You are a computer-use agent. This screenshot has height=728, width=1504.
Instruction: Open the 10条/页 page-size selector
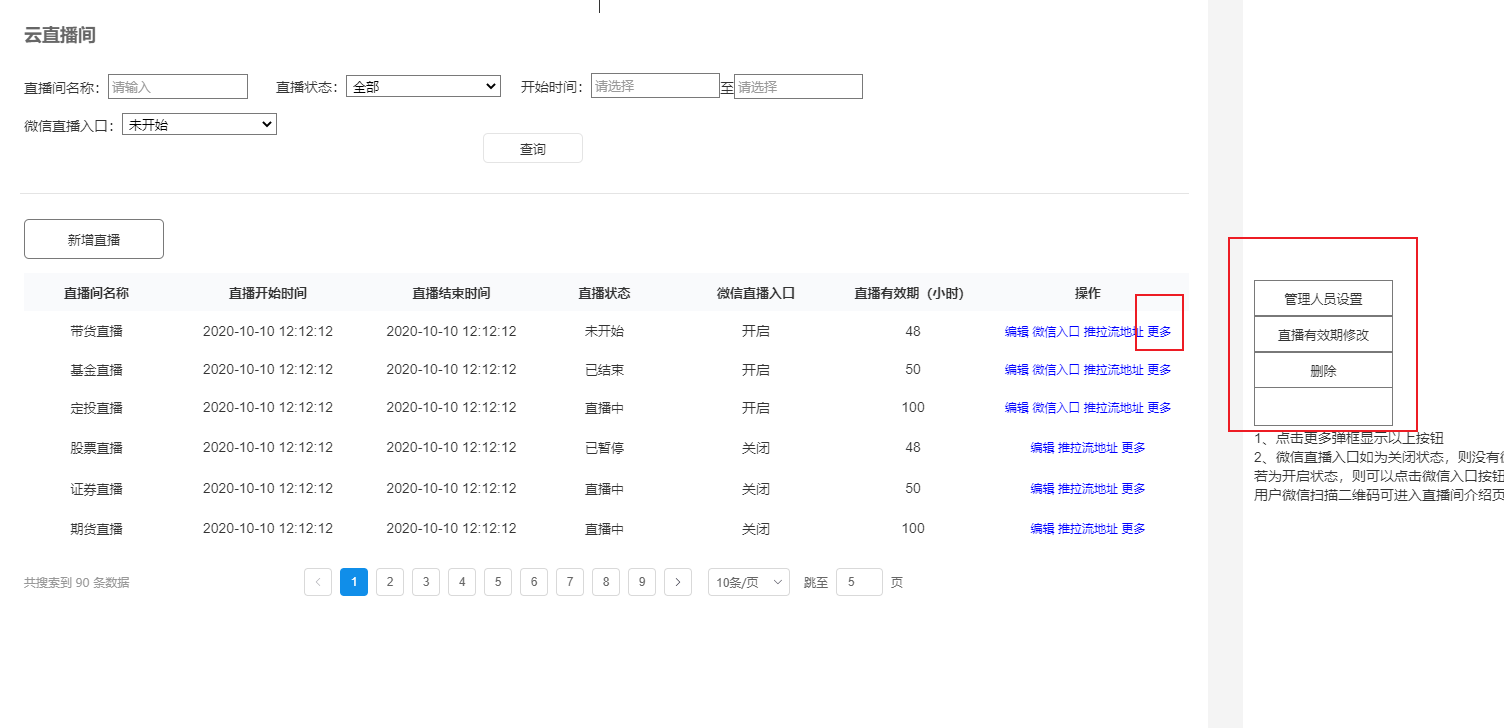pyautogui.click(x=748, y=581)
